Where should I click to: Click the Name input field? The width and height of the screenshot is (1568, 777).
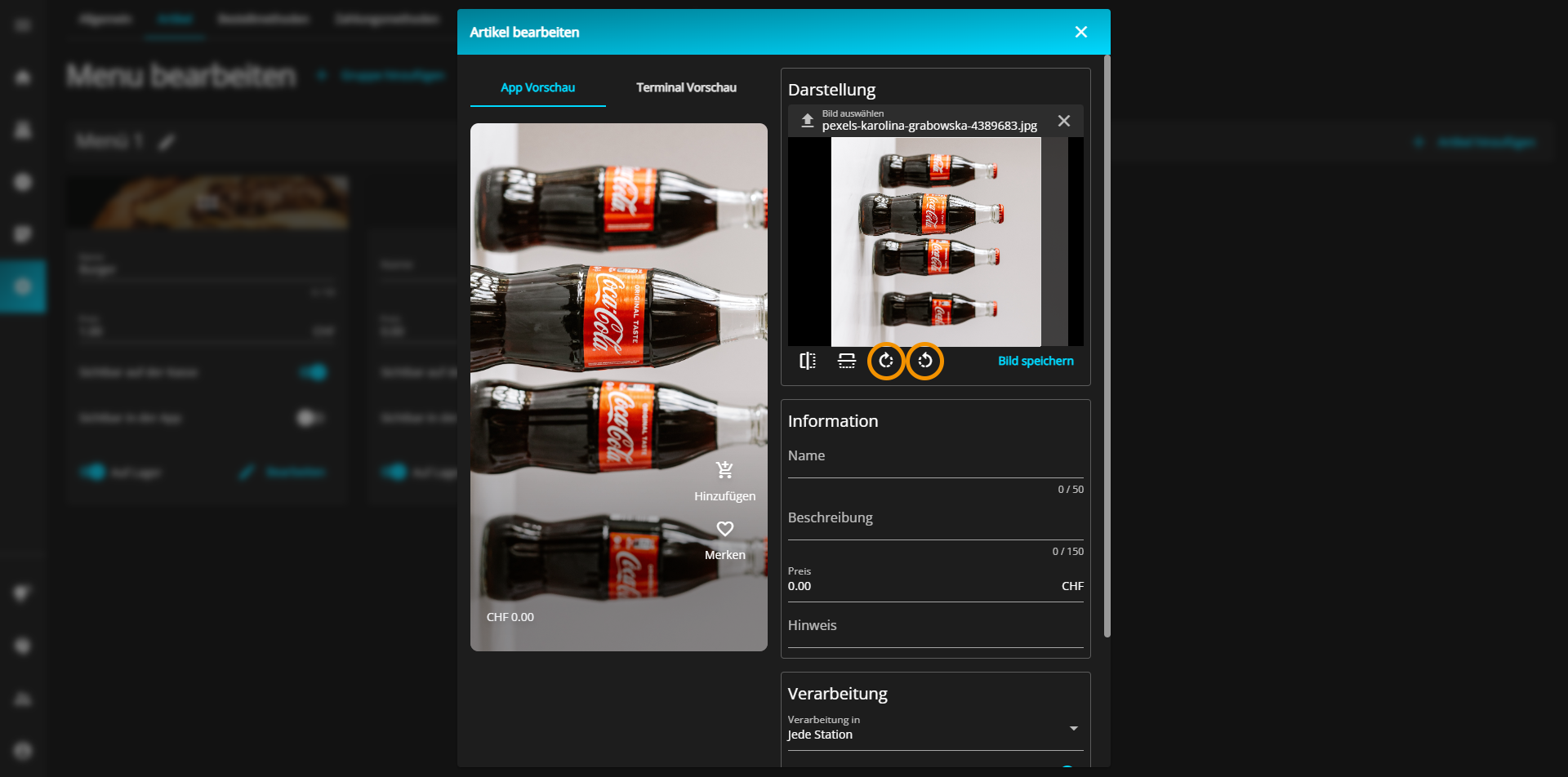click(x=936, y=457)
